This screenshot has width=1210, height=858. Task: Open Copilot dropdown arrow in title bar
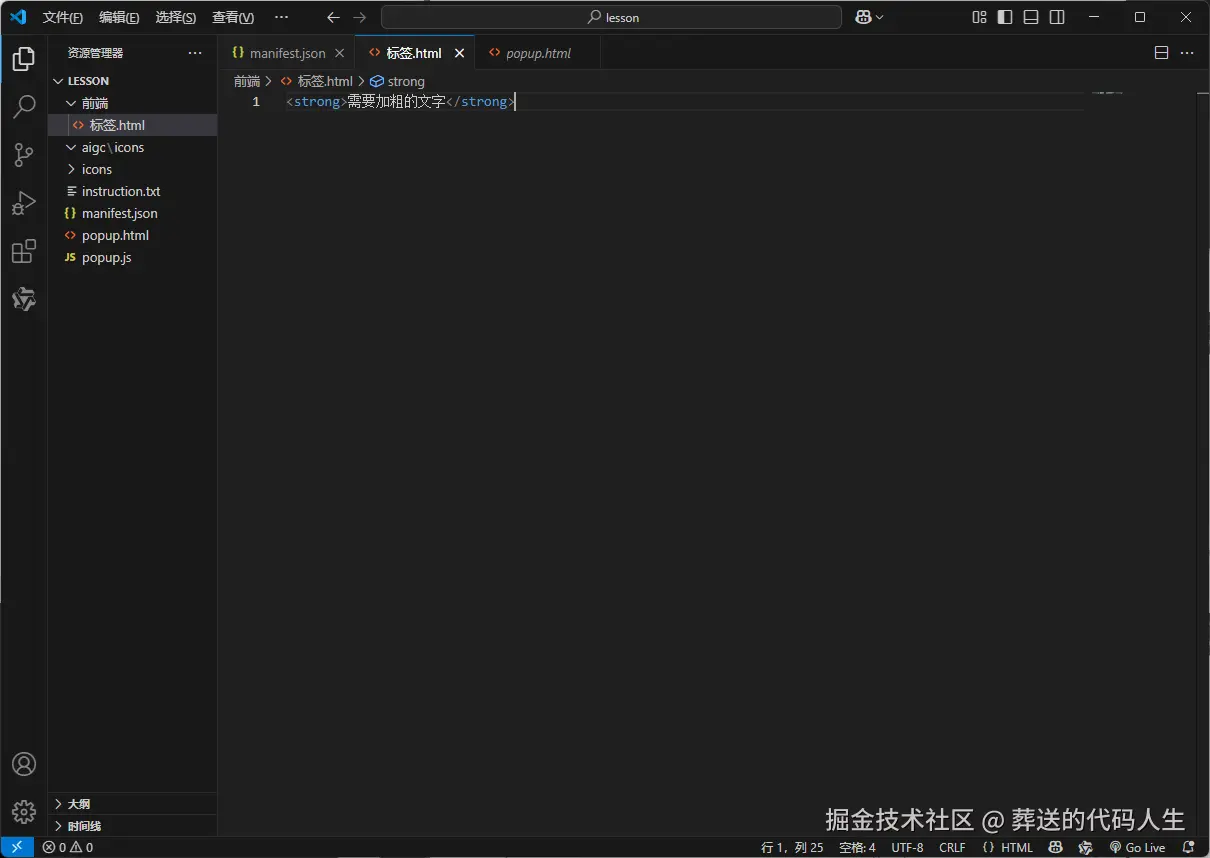pyautogui.click(x=880, y=17)
